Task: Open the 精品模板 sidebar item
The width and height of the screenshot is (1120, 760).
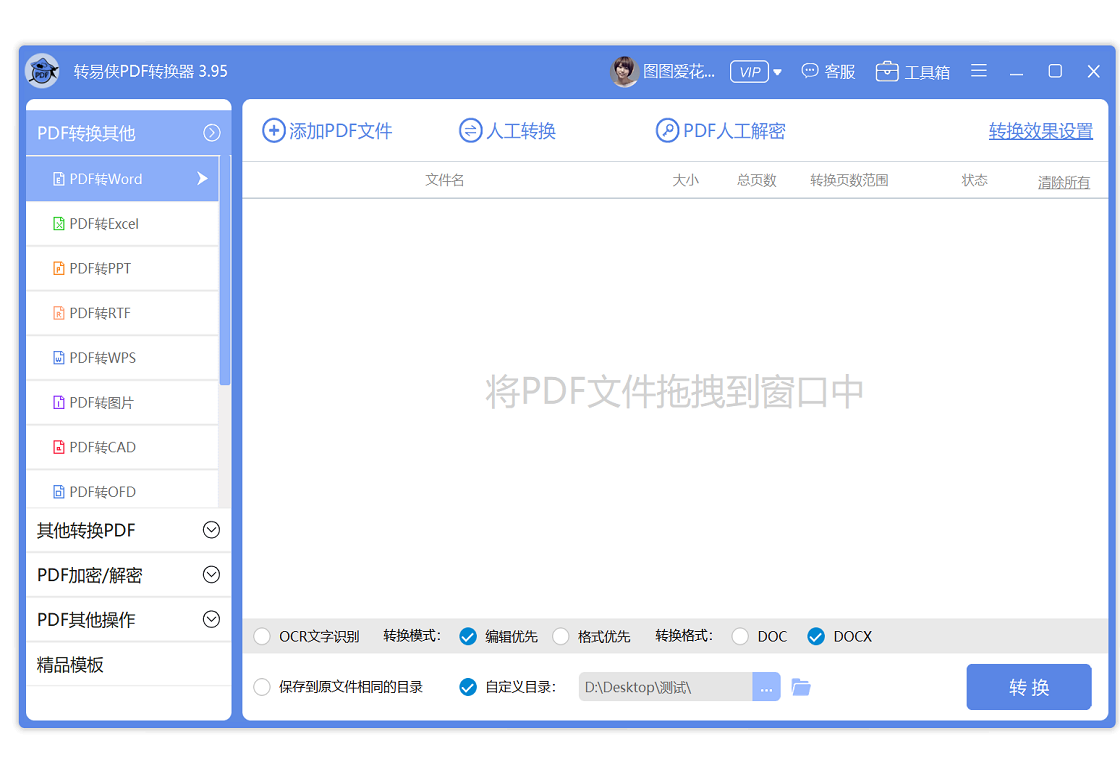Action: 129,664
